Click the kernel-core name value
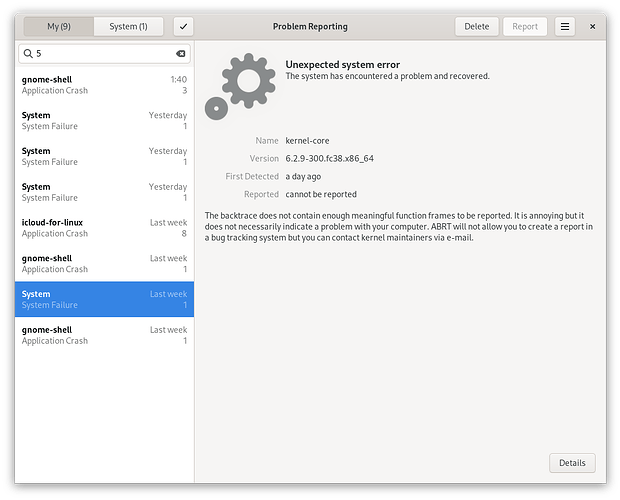Image resolution: width=620 pixels, height=500 pixels. click(x=307, y=141)
